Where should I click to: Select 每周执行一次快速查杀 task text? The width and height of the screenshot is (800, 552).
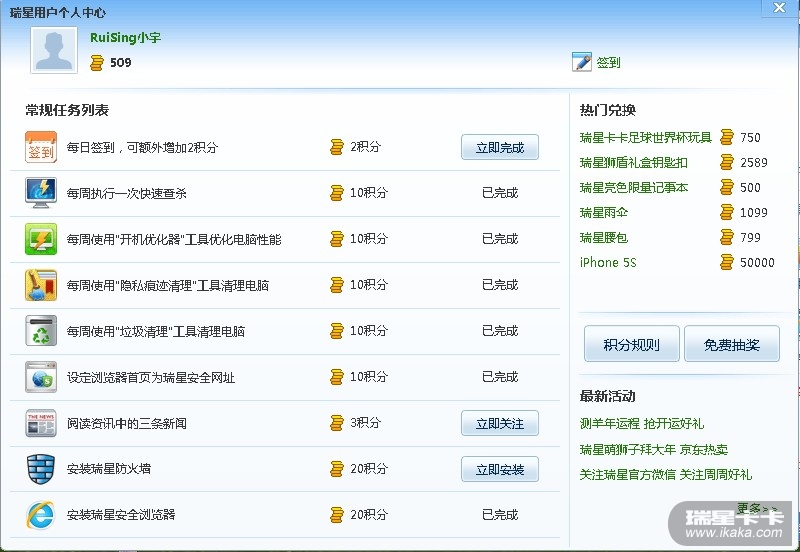pyautogui.click(x=127, y=193)
